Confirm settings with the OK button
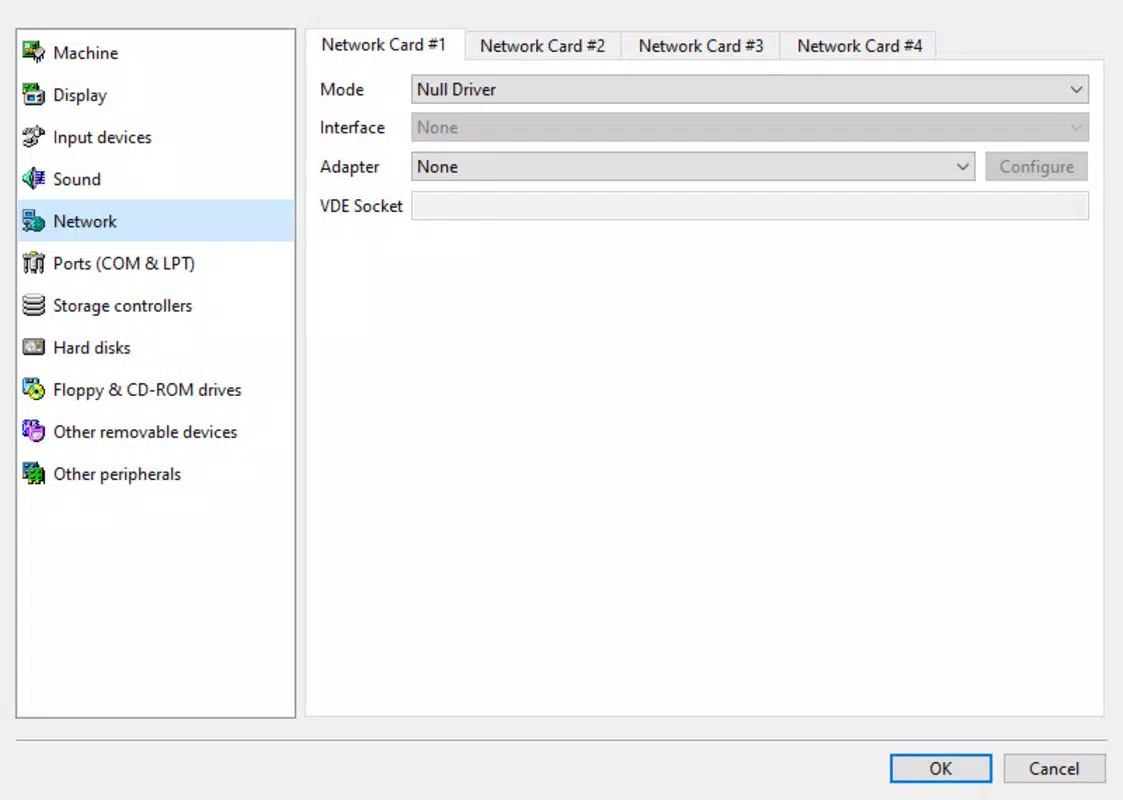Image resolution: width=1123 pixels, height=800 pixels. tap(940, 768)
